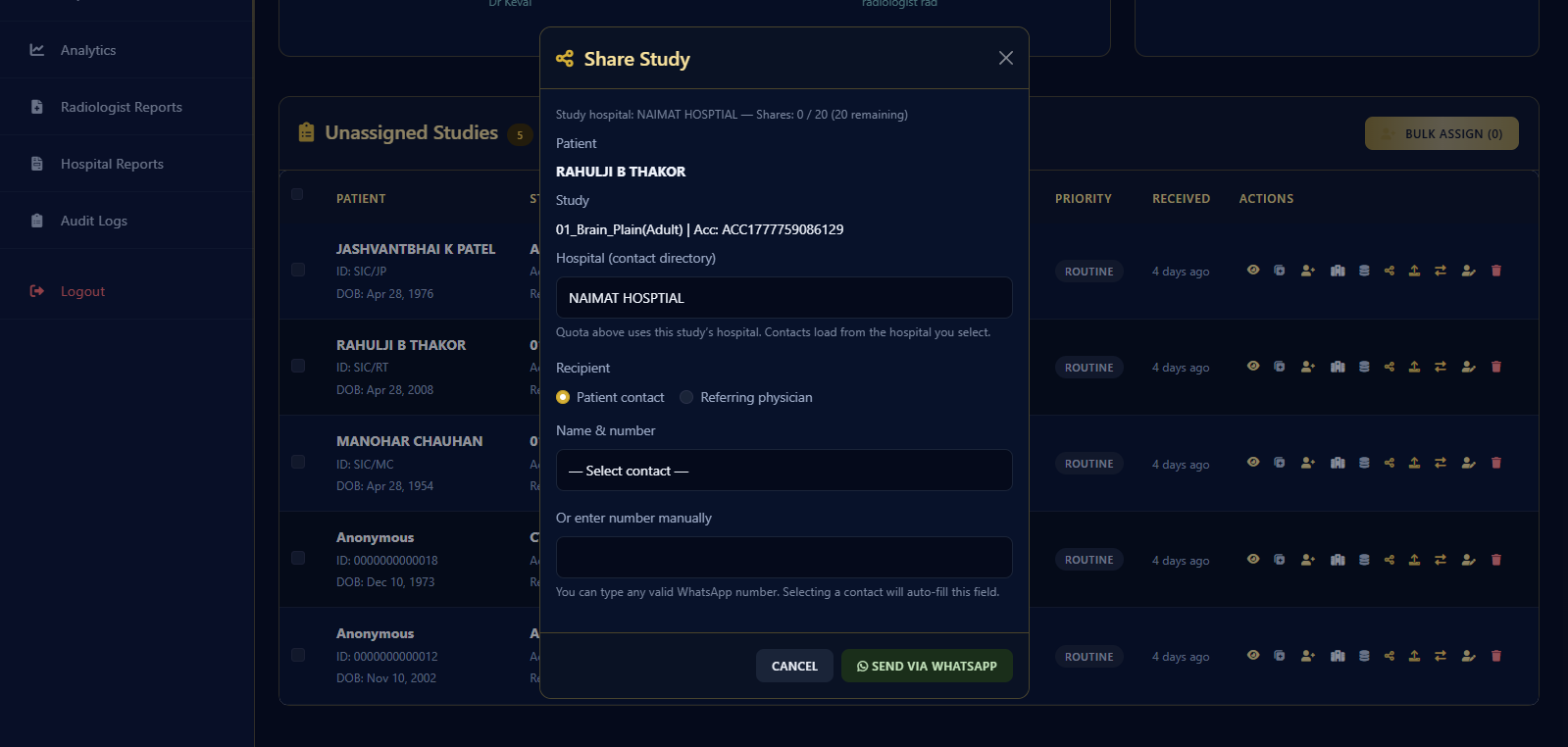Trash icon for Anonymous ID 0000000000018

1496,560
